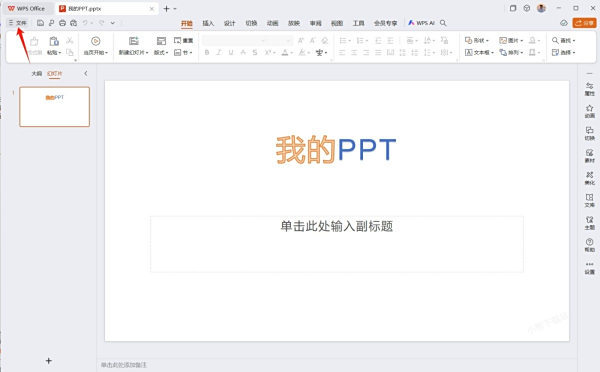Click the increase font size icon
Screen dimensions: 600x372
point(301,41)
